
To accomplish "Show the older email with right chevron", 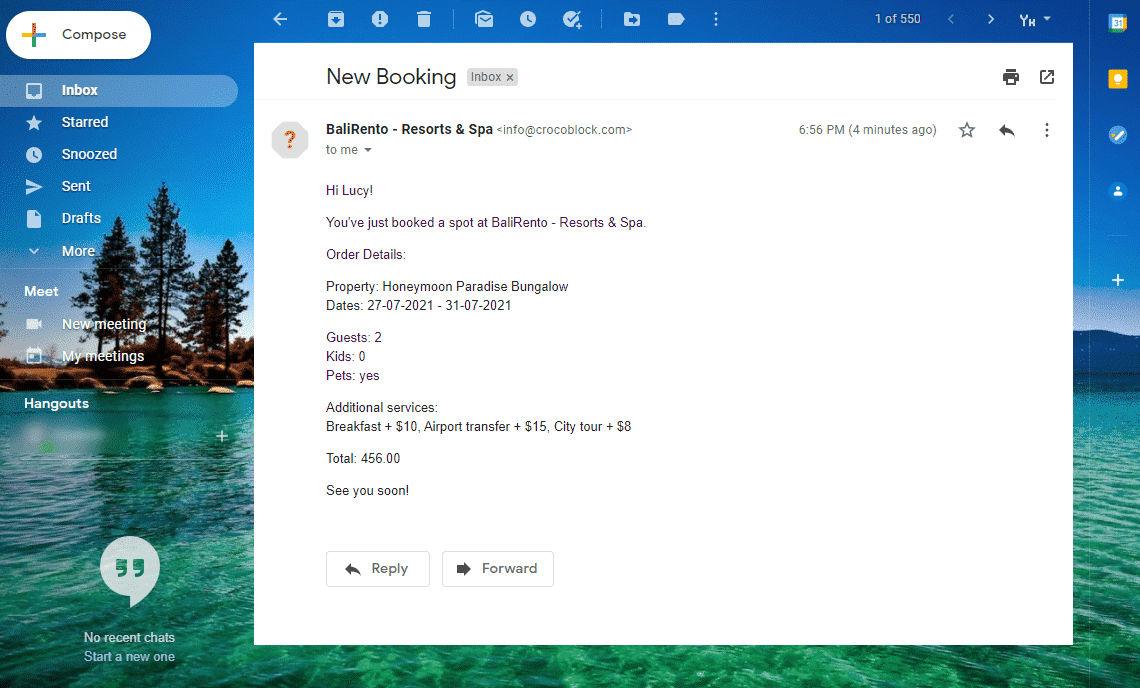I will [990, 20].
